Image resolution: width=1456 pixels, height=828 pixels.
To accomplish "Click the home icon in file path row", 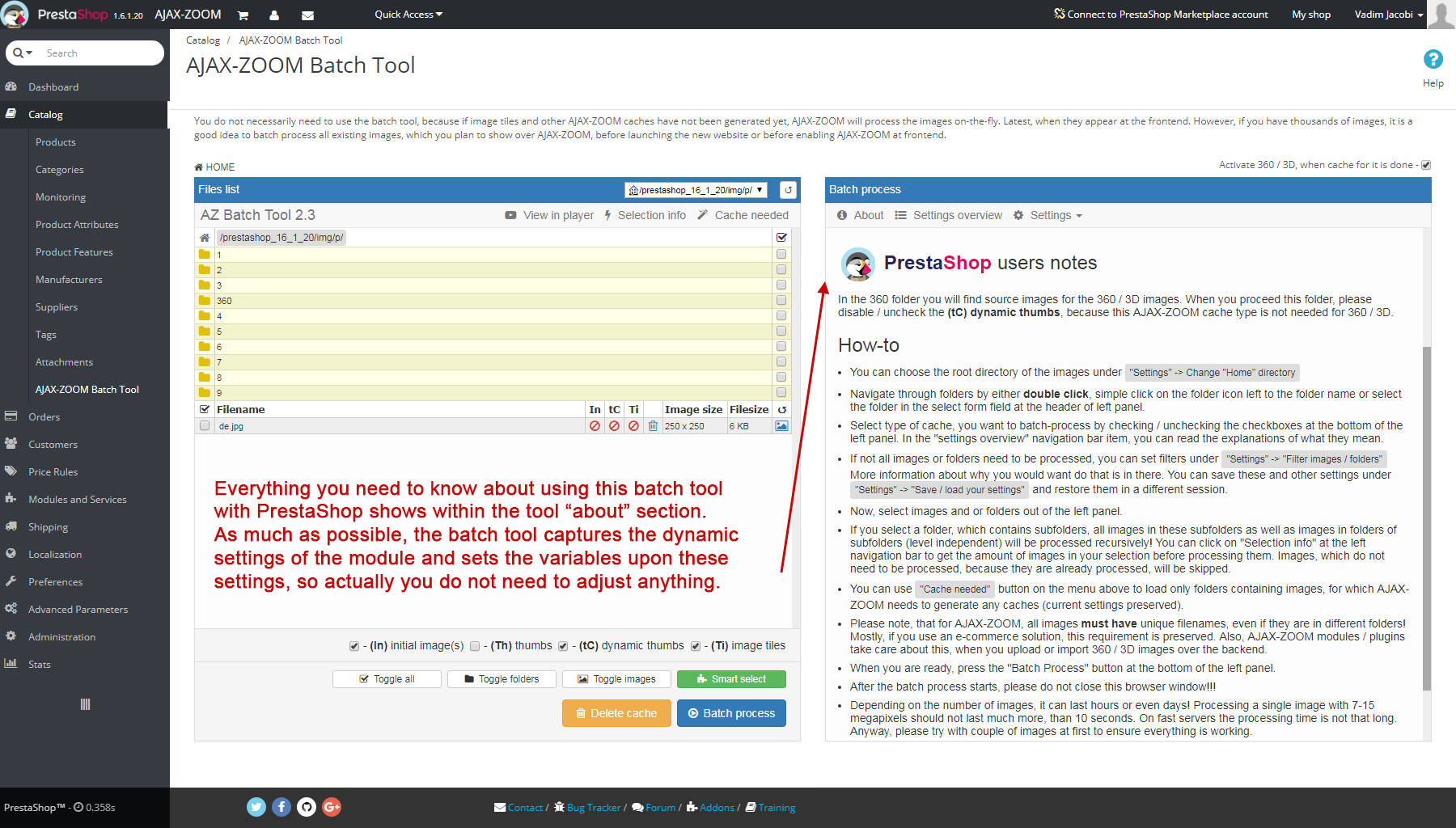I will [x=205, y=238].
